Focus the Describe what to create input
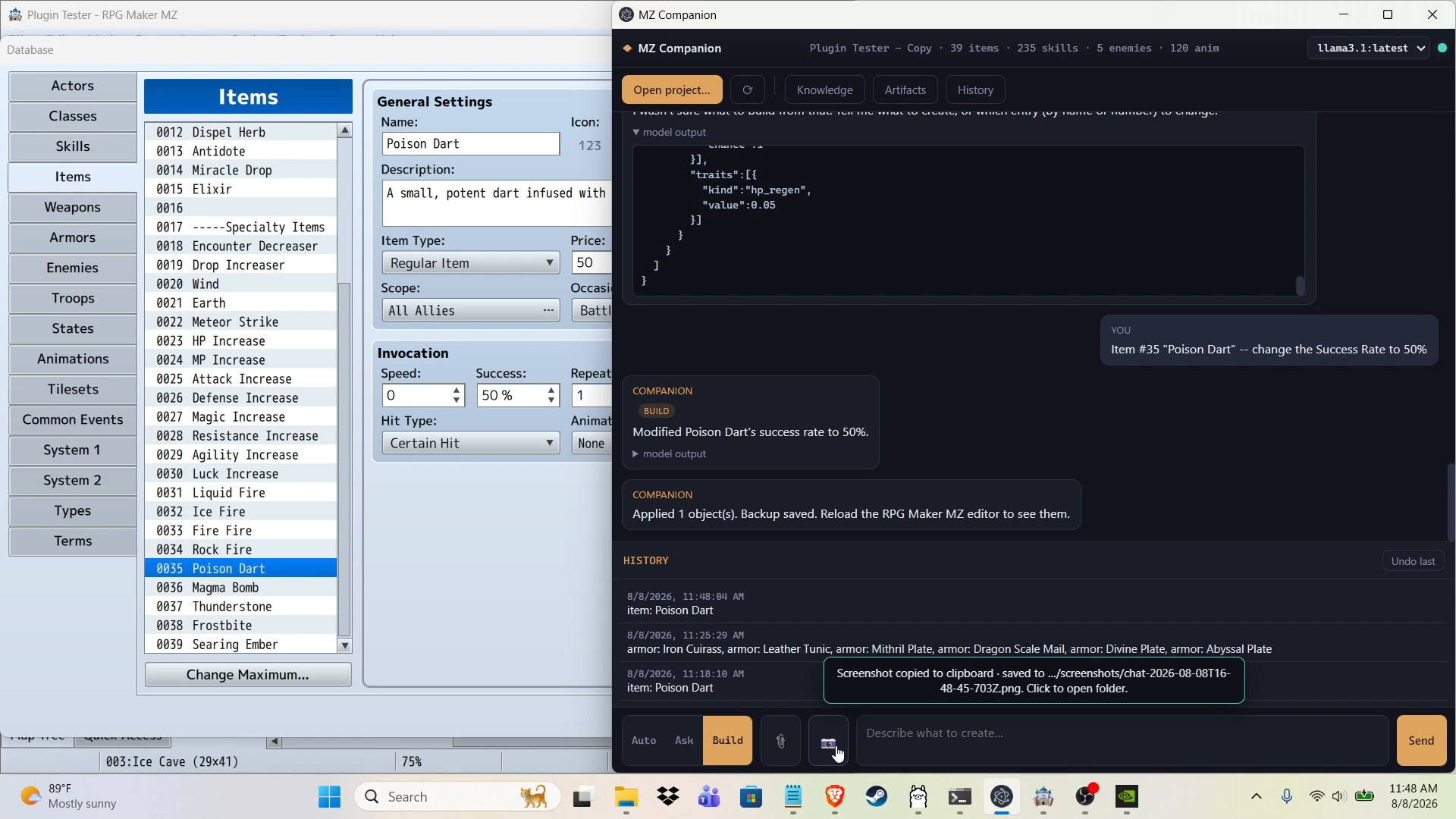Viewport: 1456px width, 819px height. point(1122,741)
